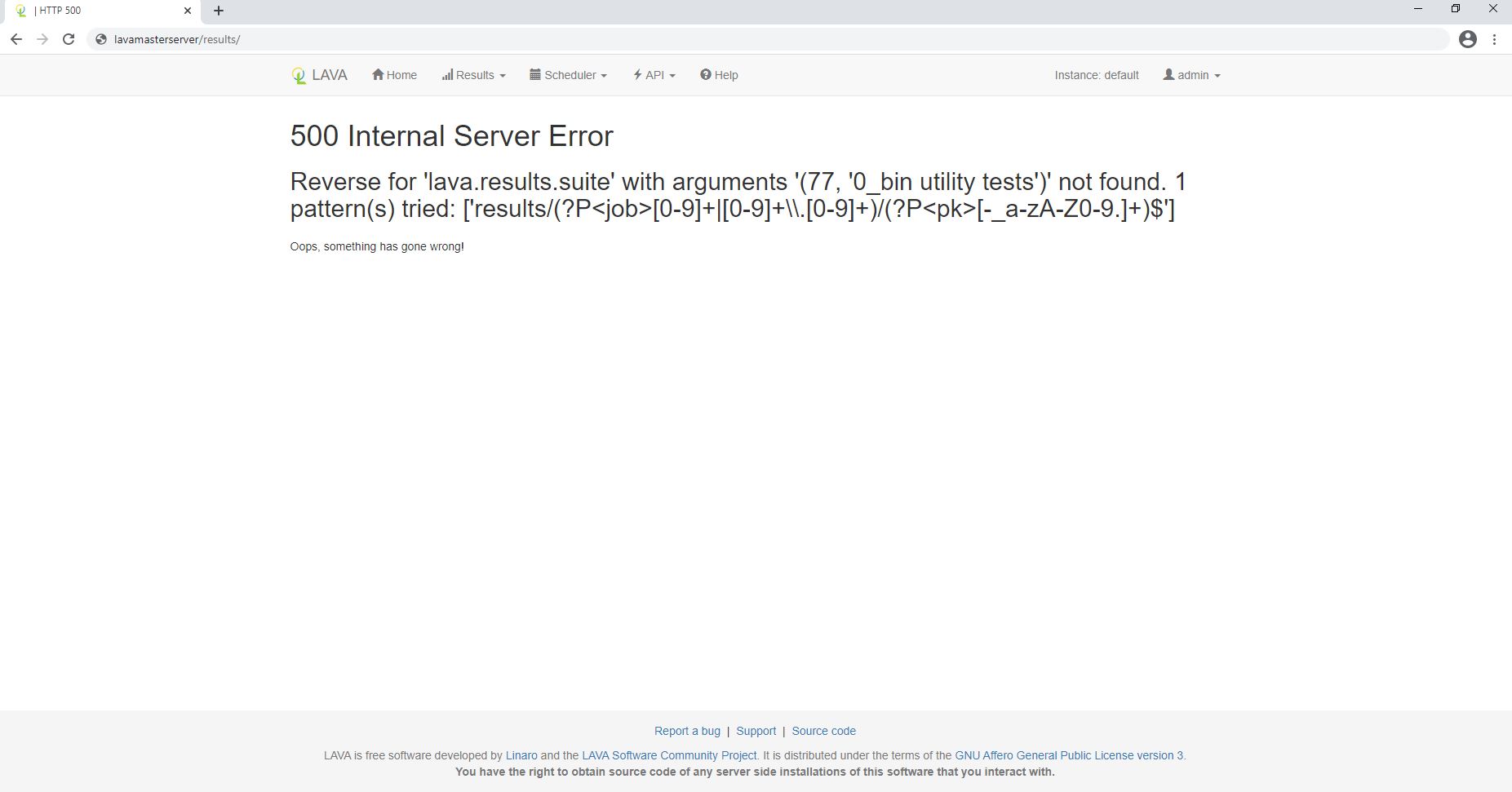
Task: Focus the address bar URL field
Action: coord(767,39)
